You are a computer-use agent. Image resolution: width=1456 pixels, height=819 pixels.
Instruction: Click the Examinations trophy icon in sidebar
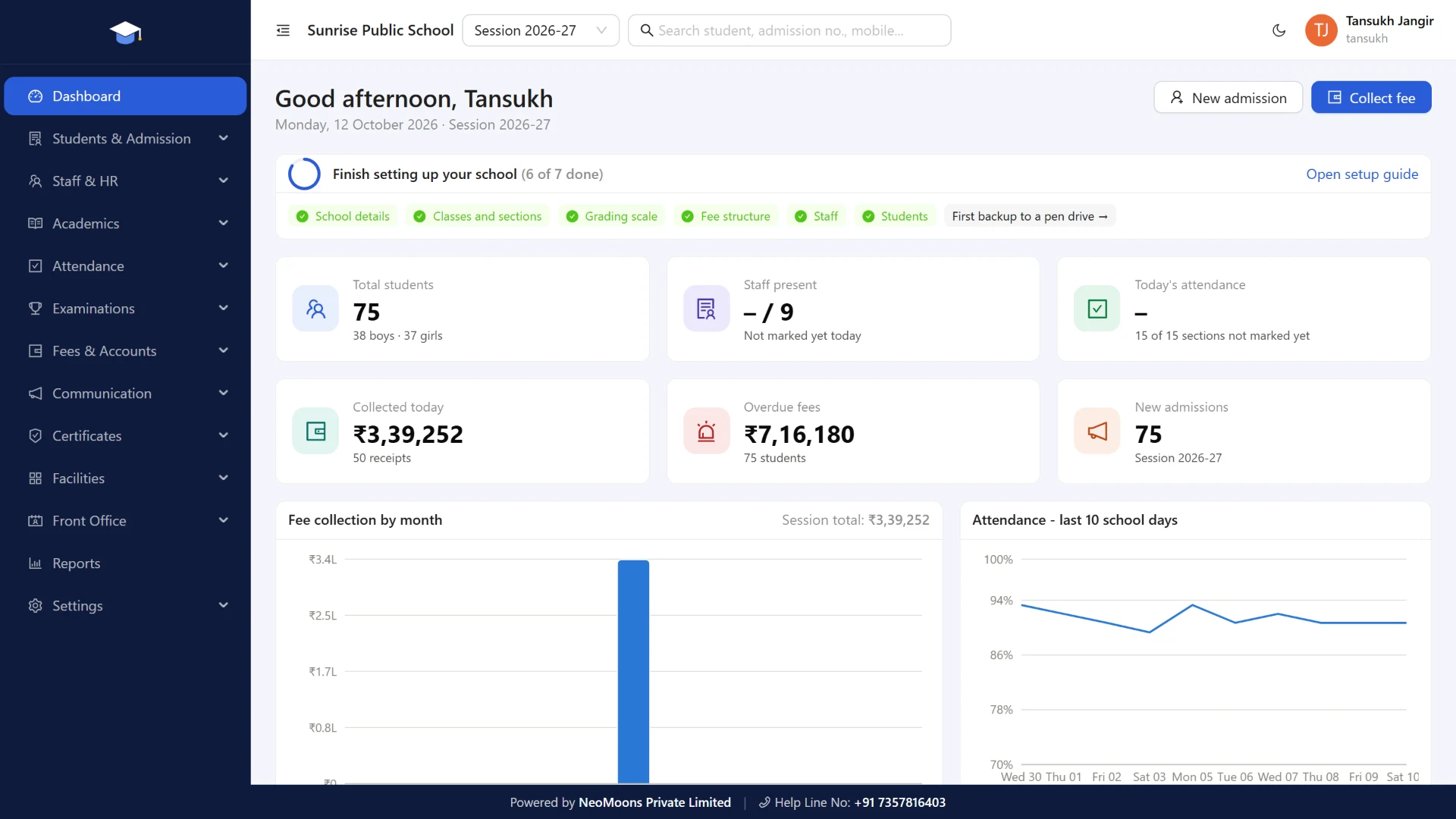(35, 308)
